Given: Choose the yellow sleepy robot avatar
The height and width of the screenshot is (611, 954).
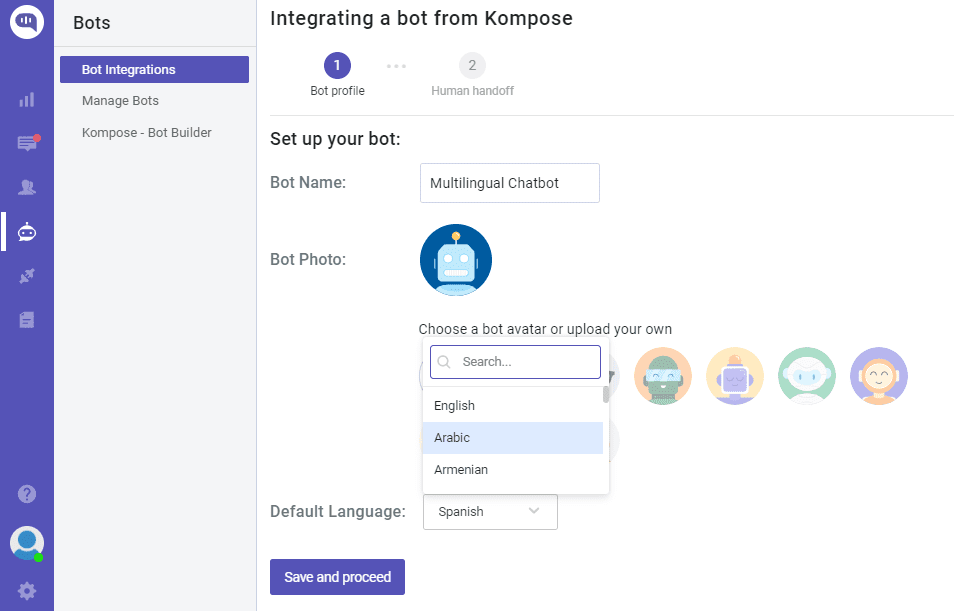Looking at the screenshot, I should coord(734,376).
